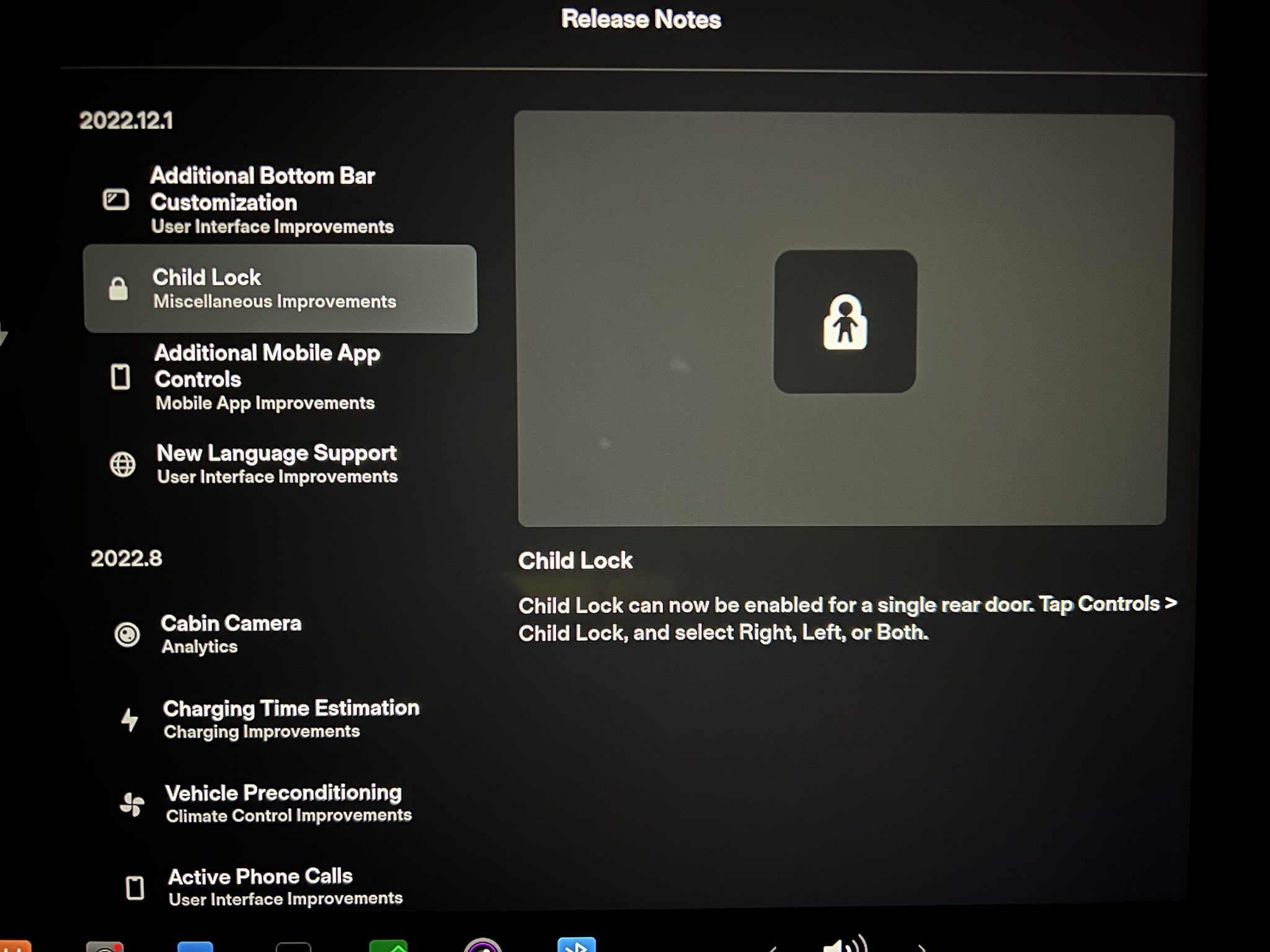Click the phone icon for Mobile App Controls
Screen dimensions: 1270x952
(x=120, y=376)
